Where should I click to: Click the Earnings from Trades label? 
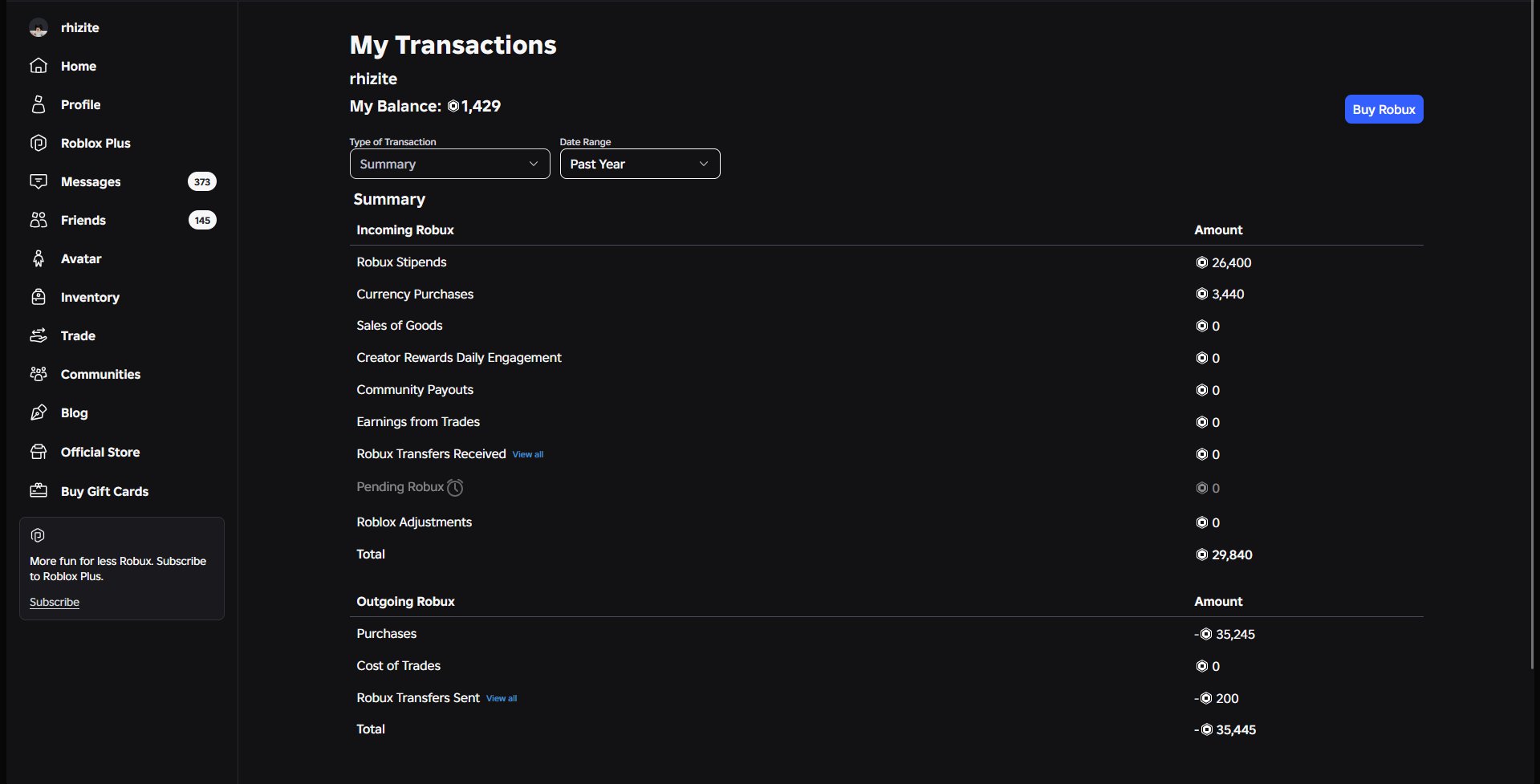coord(418,421)
